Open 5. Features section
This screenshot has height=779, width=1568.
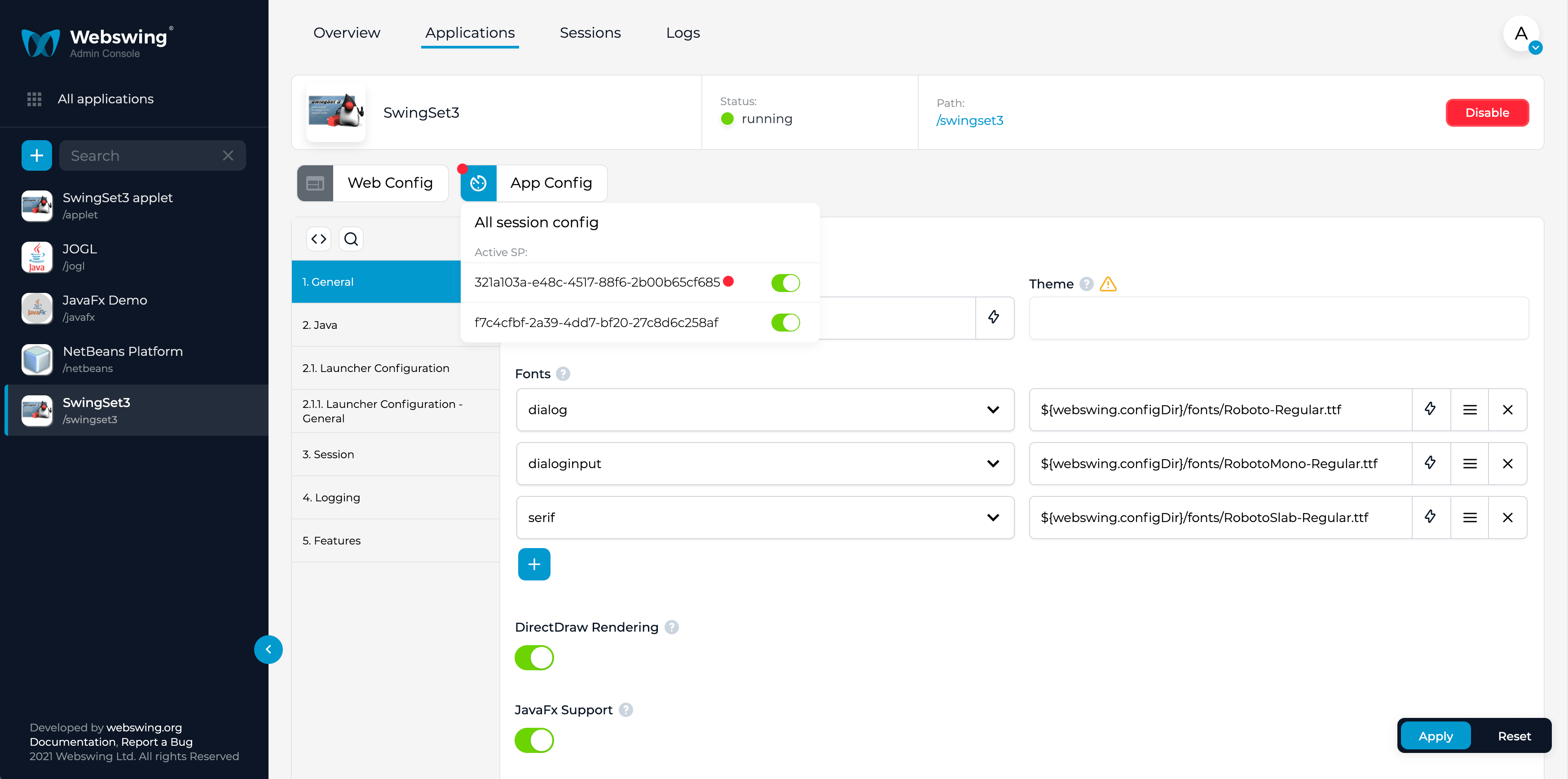(396, 541)
